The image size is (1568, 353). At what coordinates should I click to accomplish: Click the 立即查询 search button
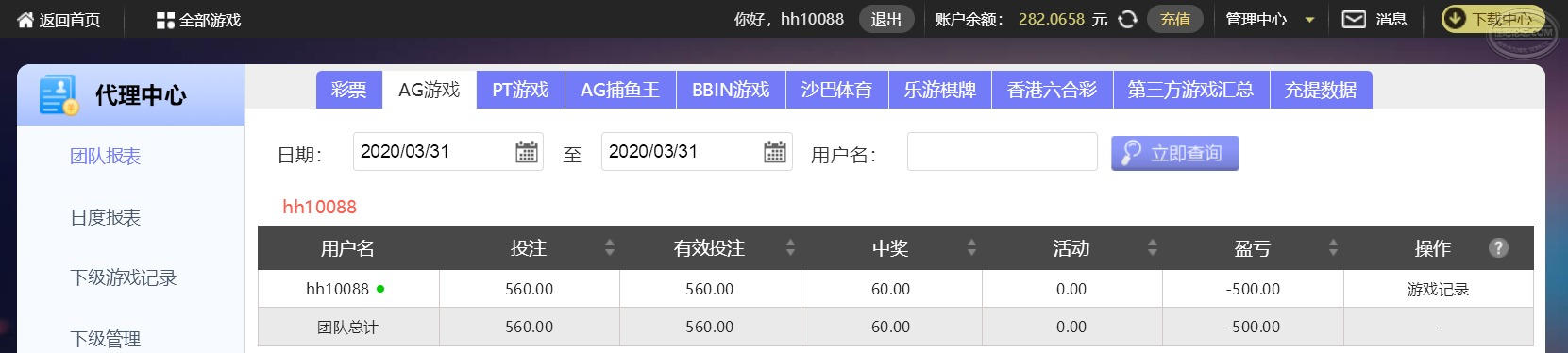click(x=1174, y=153)
